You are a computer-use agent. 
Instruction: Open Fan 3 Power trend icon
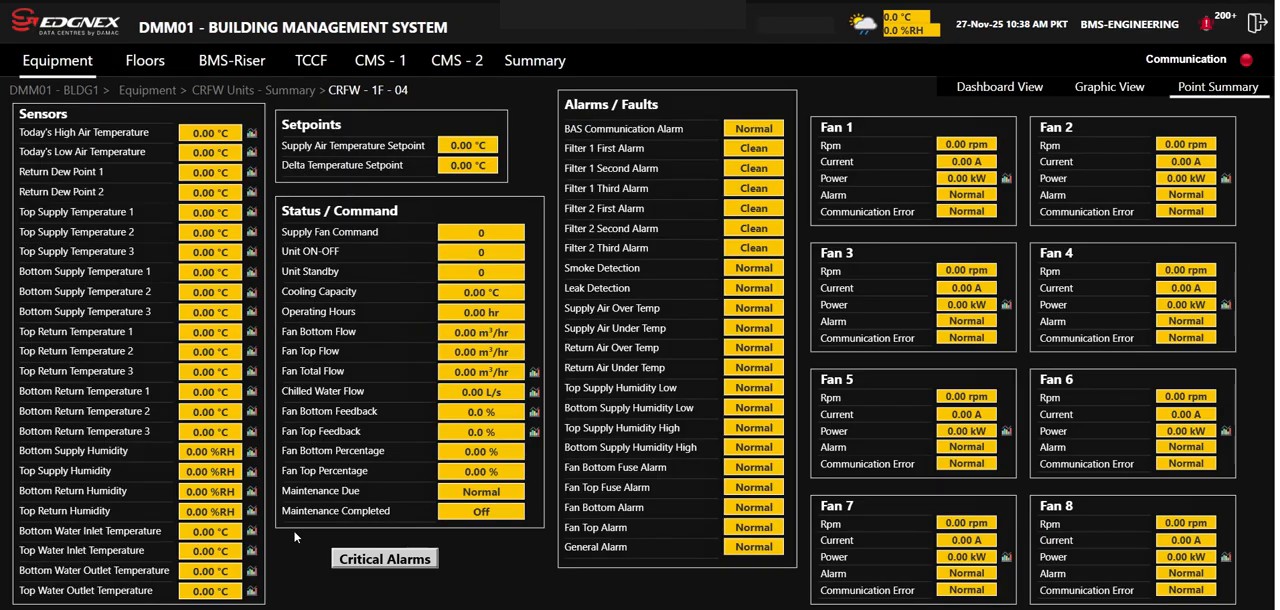click(1006, 305)
